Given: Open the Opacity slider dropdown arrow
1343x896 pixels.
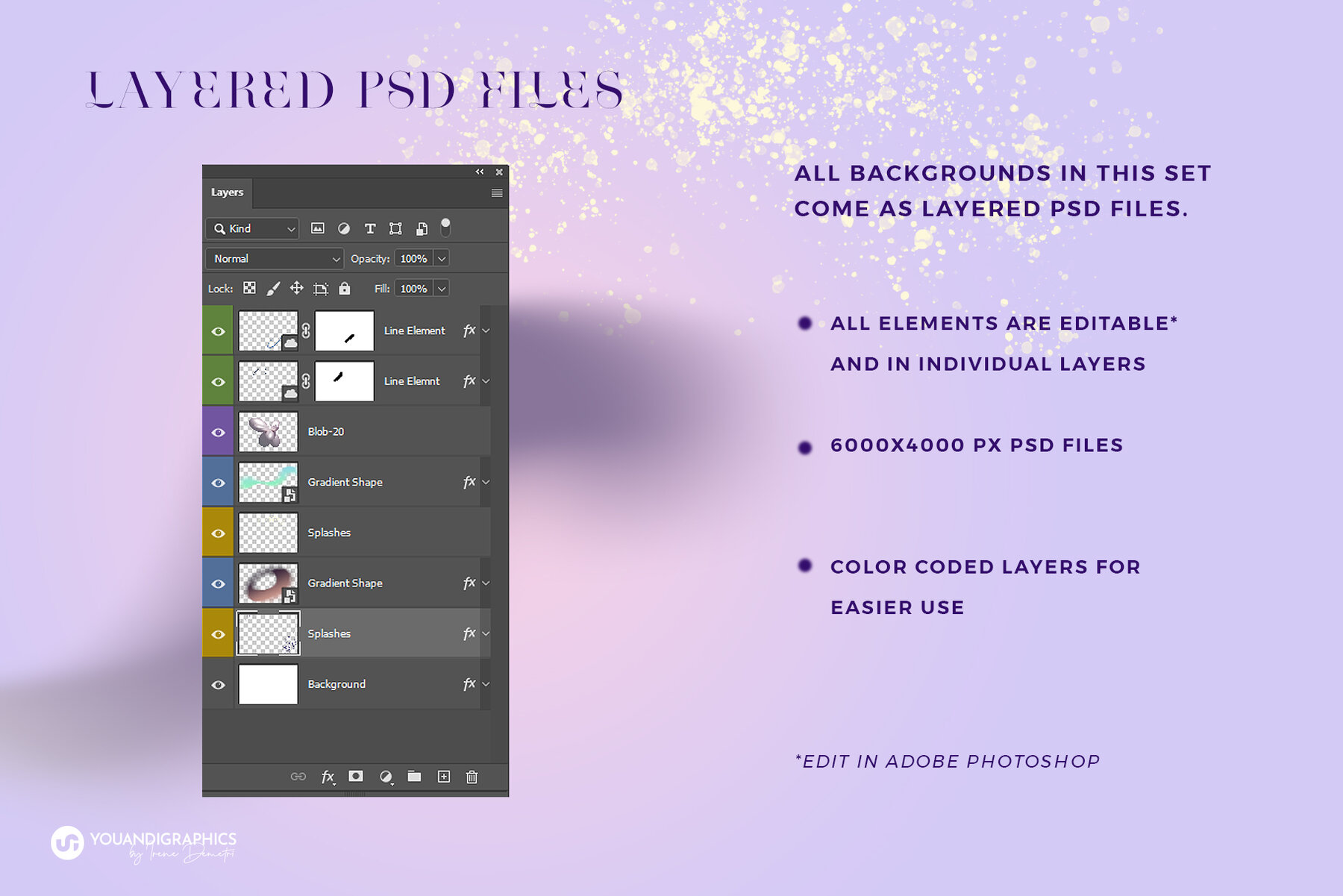Looking at the screenshot, I should tap(442, 259).
